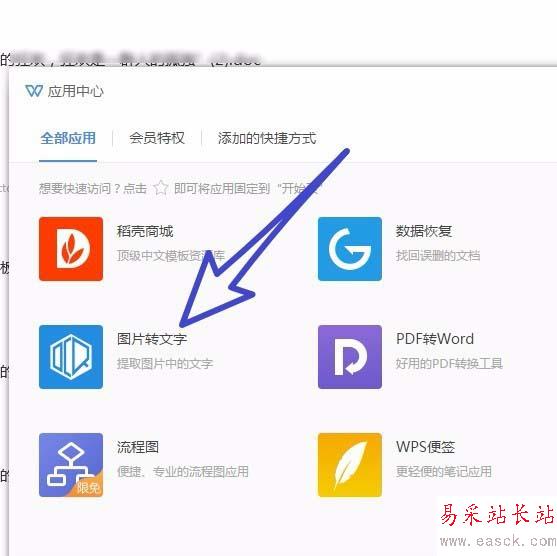
Task: Click the star icon in the hint text
Action: pyautogui.click(x=161, y=188)
